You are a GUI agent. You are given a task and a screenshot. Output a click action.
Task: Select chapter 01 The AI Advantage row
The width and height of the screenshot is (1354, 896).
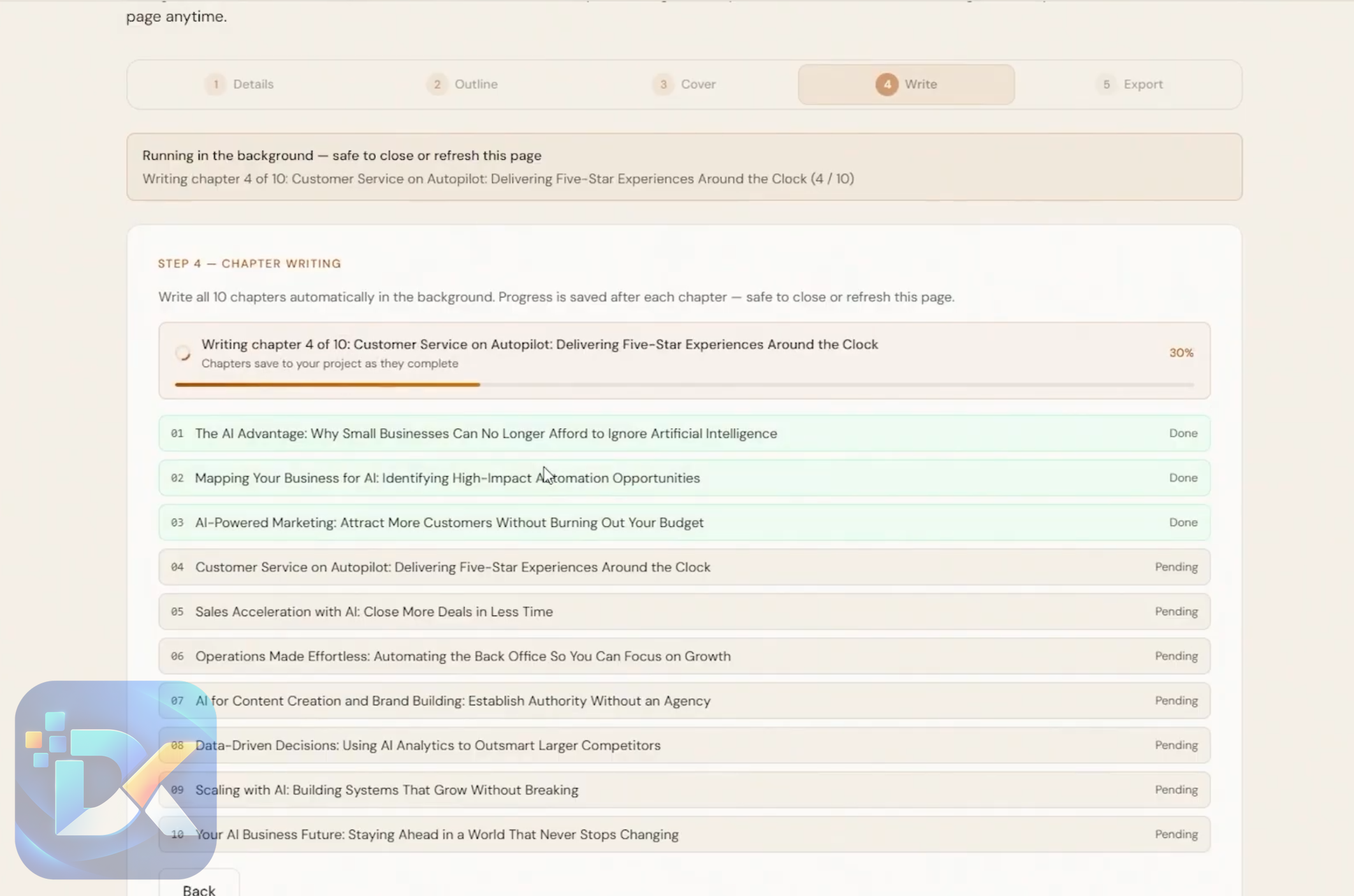[684, 433]
